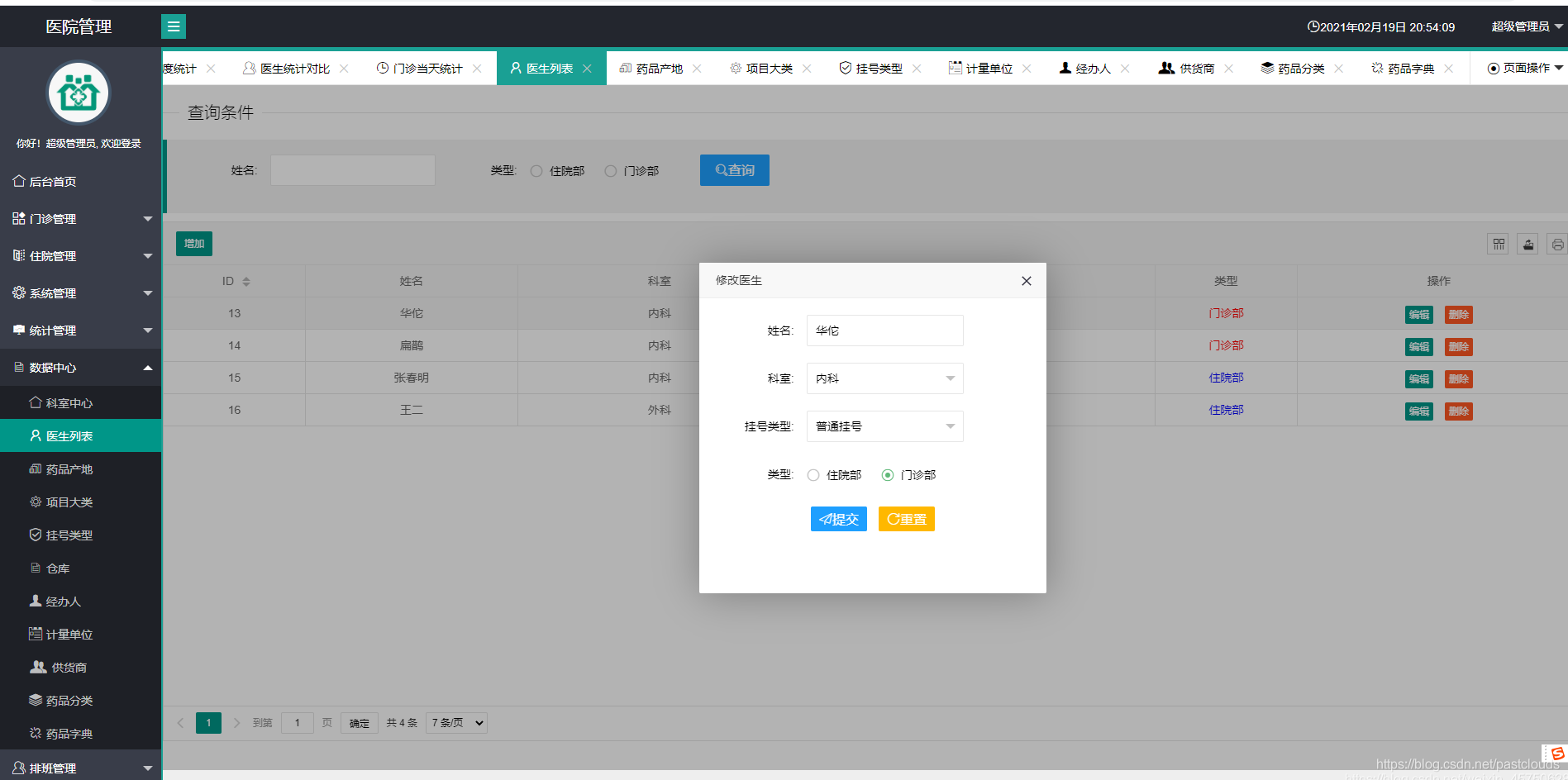Toggle the sidebar hamburger menu icon
The image size is (1568, 780).
coord(174,26)
